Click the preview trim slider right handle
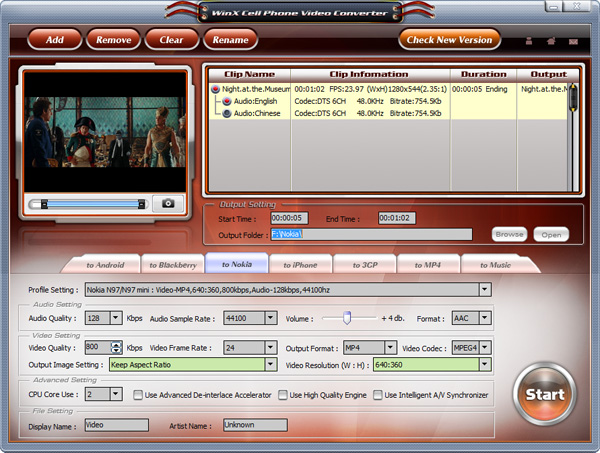The height and width of the screenshot is (453, 600). tap(142, 204)
